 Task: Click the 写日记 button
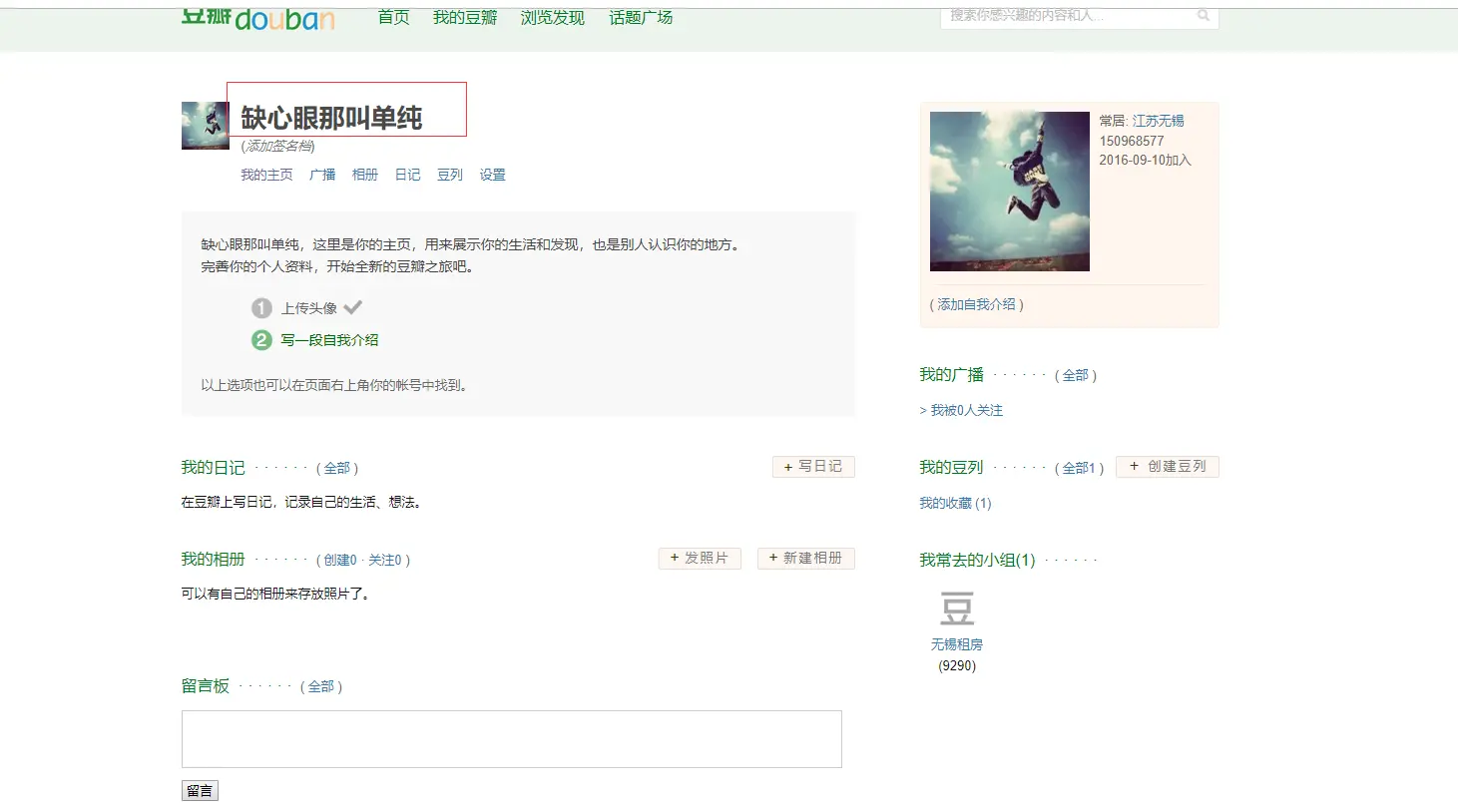coord(813,467)
